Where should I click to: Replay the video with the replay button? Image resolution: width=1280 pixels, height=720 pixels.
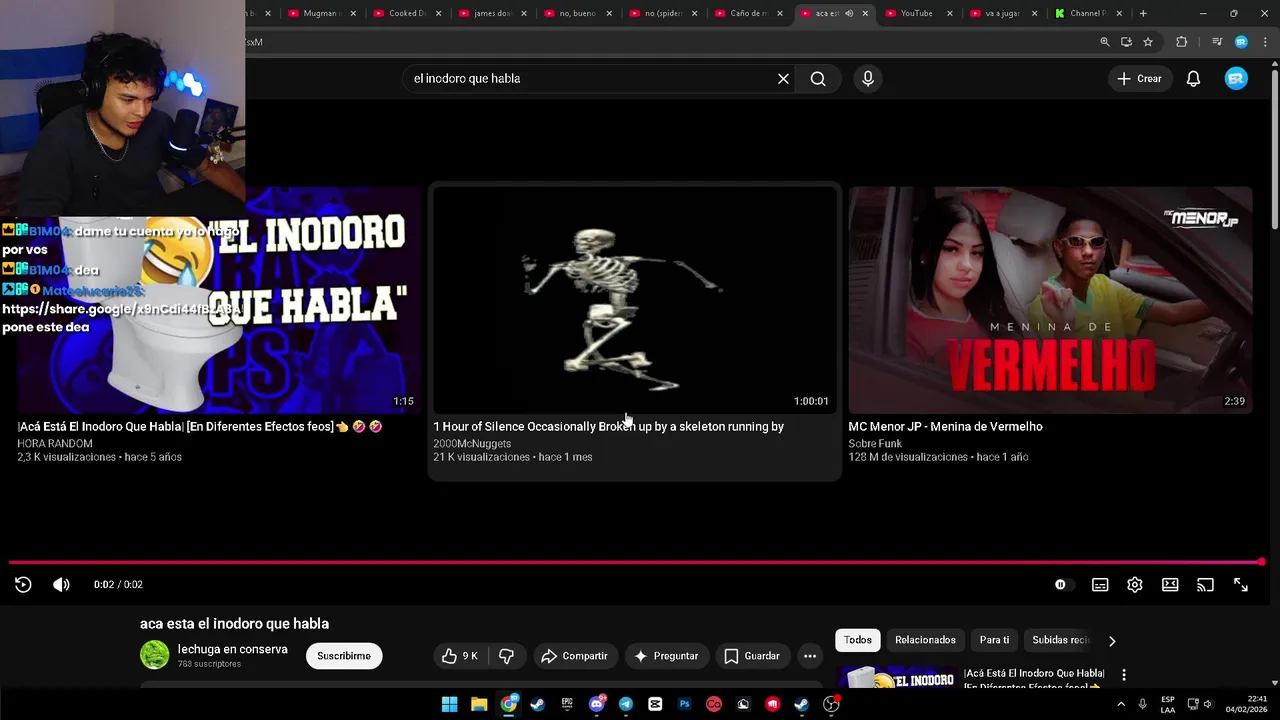point(23,585)
